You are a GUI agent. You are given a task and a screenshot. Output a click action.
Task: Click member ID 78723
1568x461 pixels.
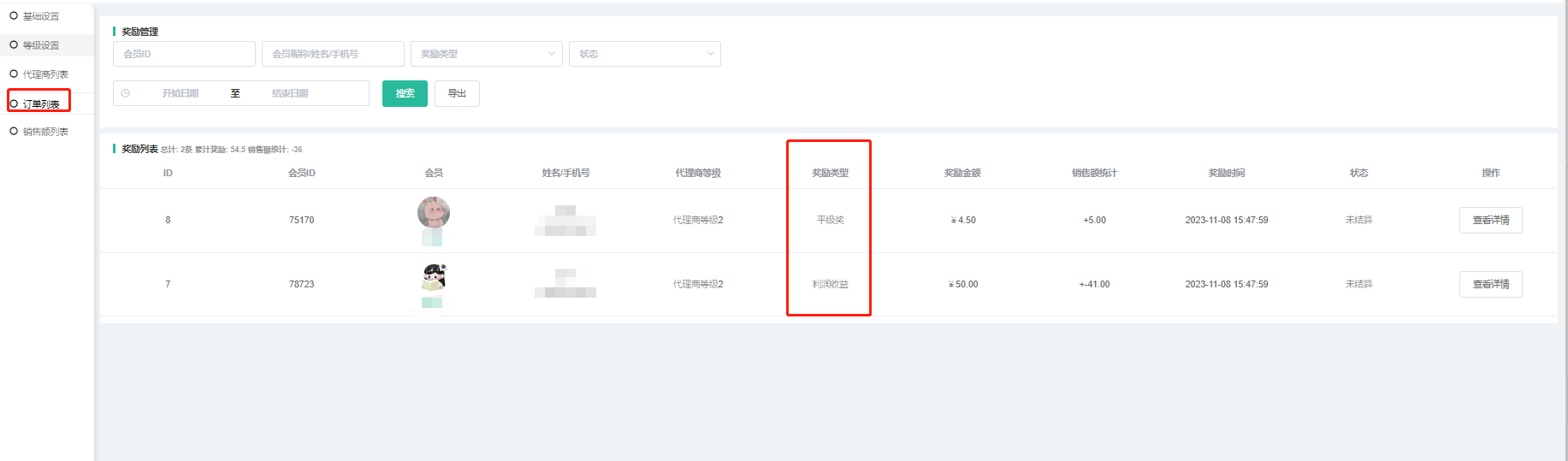pyautogui.click(x=301, y=284)
